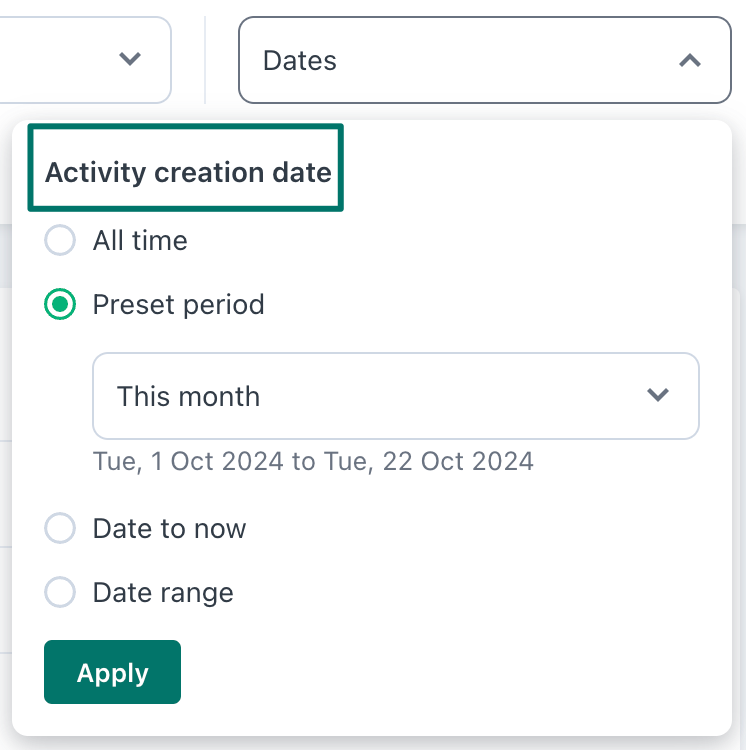Choose the Date to now option
The height and width of the screenshot is (750, 746).
[60, 528]
